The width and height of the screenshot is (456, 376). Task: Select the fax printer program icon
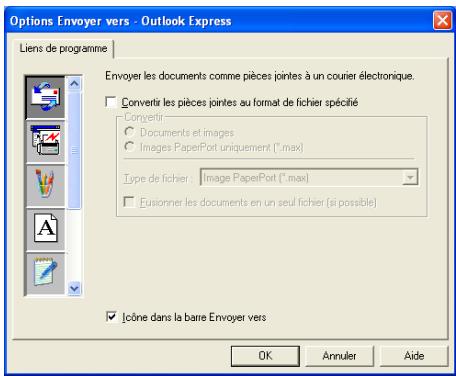pyautogui.click(x=46, y=141)
